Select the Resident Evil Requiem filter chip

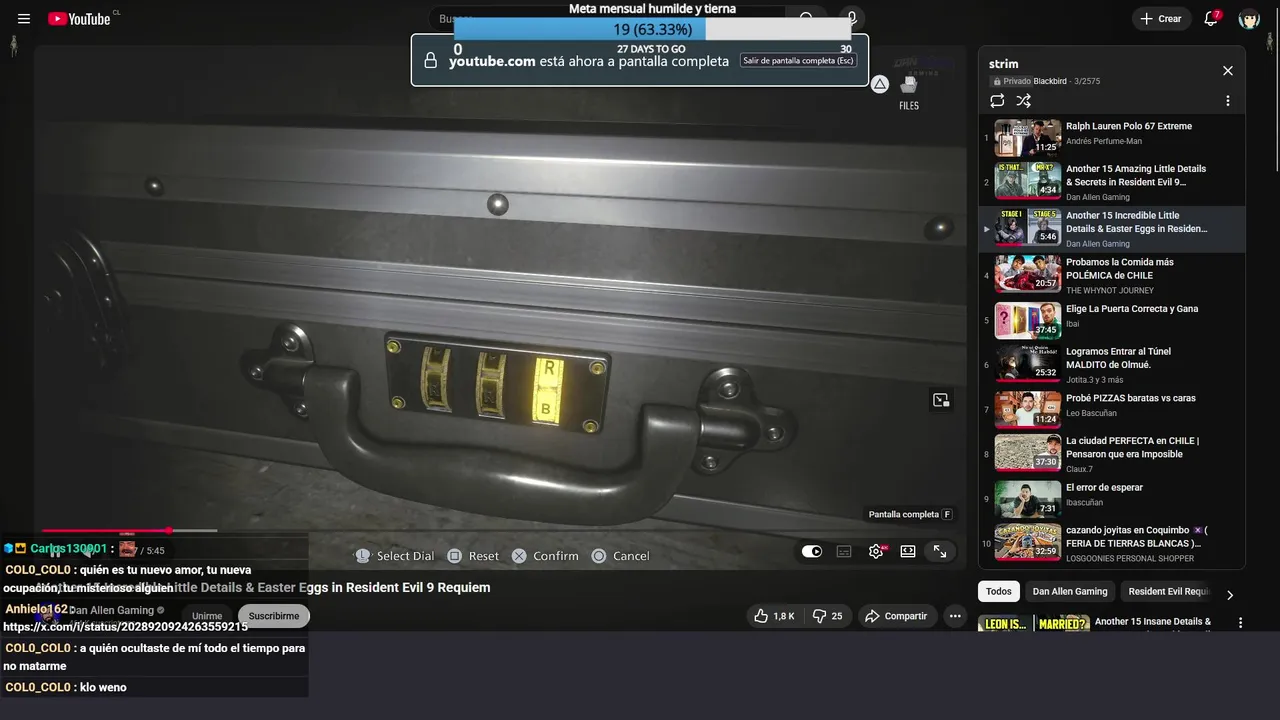(1170, 591)
